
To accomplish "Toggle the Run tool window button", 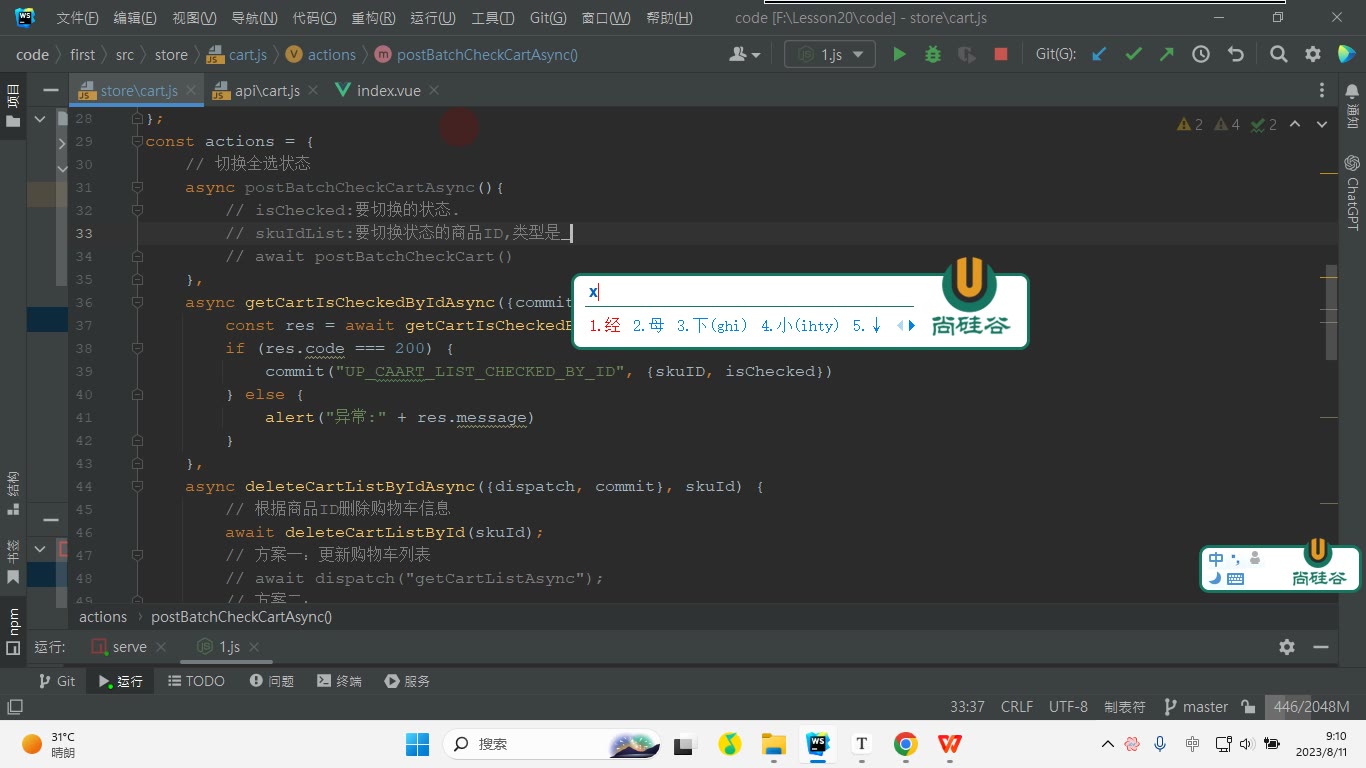I will coord(120,681).
